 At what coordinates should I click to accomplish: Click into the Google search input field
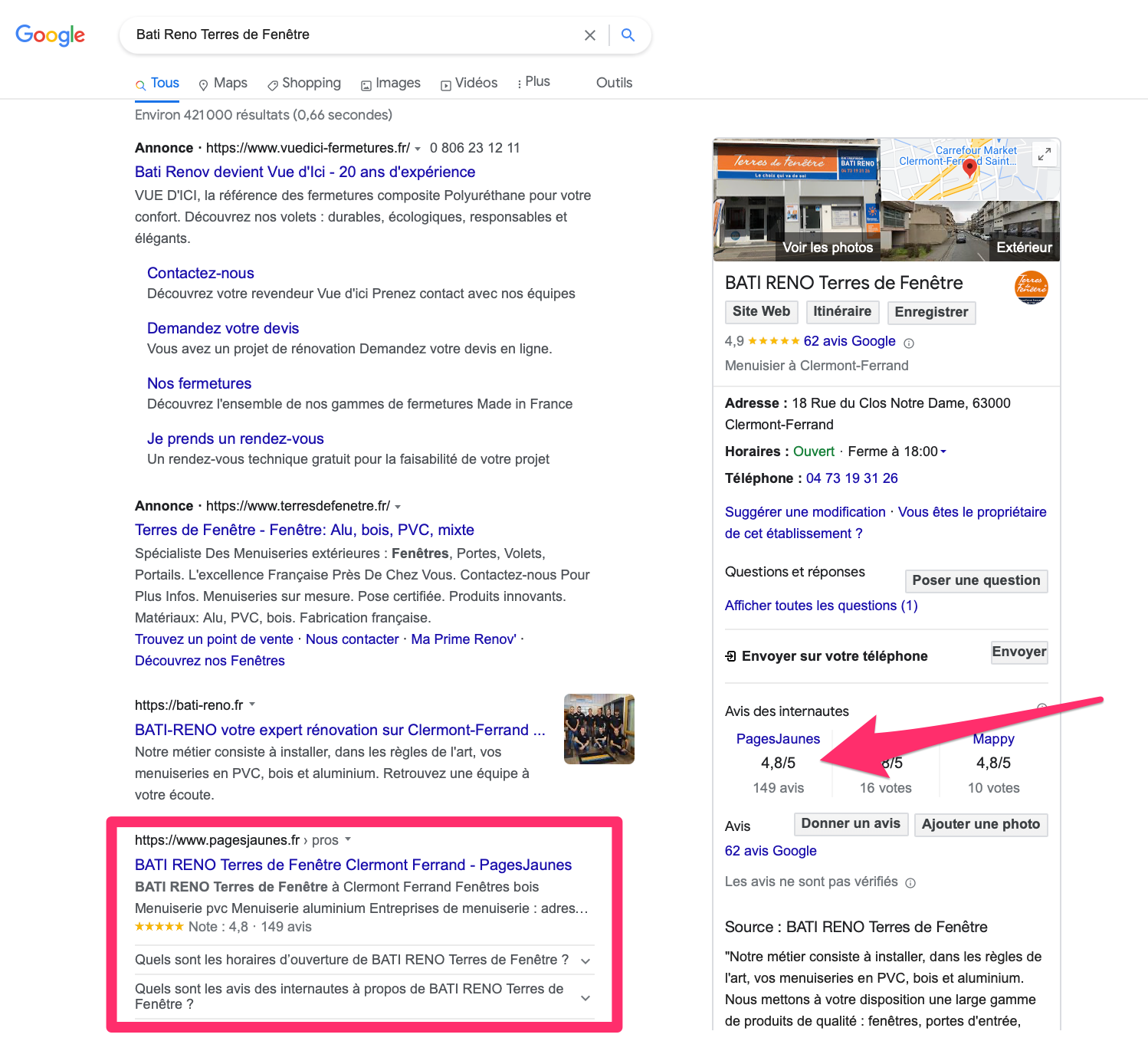pyautogui.click(x=353, y=34)
